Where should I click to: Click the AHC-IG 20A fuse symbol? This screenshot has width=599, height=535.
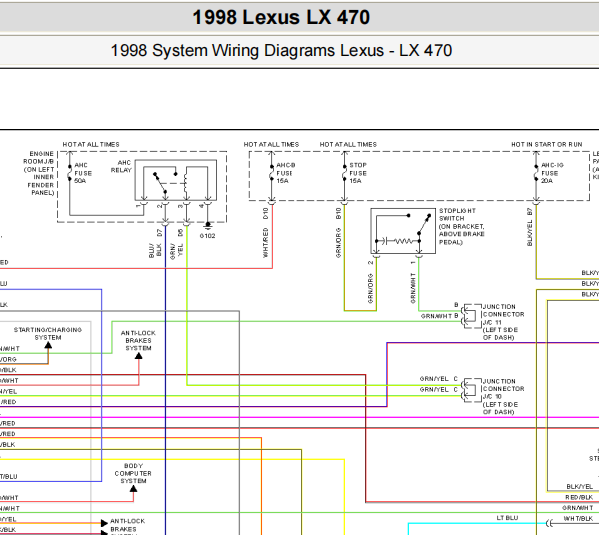tap(536, 173)
